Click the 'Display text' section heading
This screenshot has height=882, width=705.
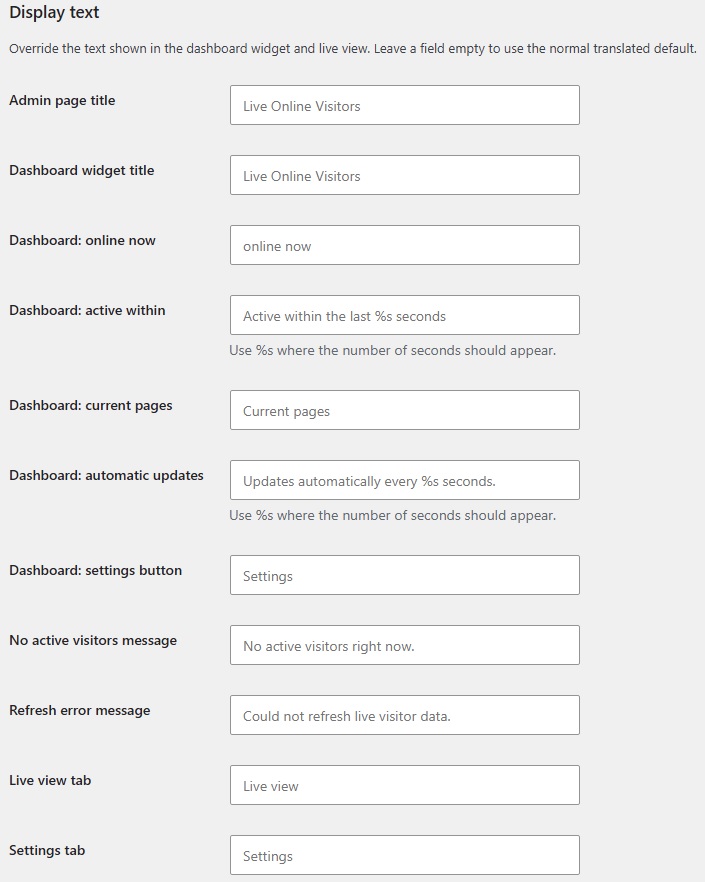(x=54, y=12)
